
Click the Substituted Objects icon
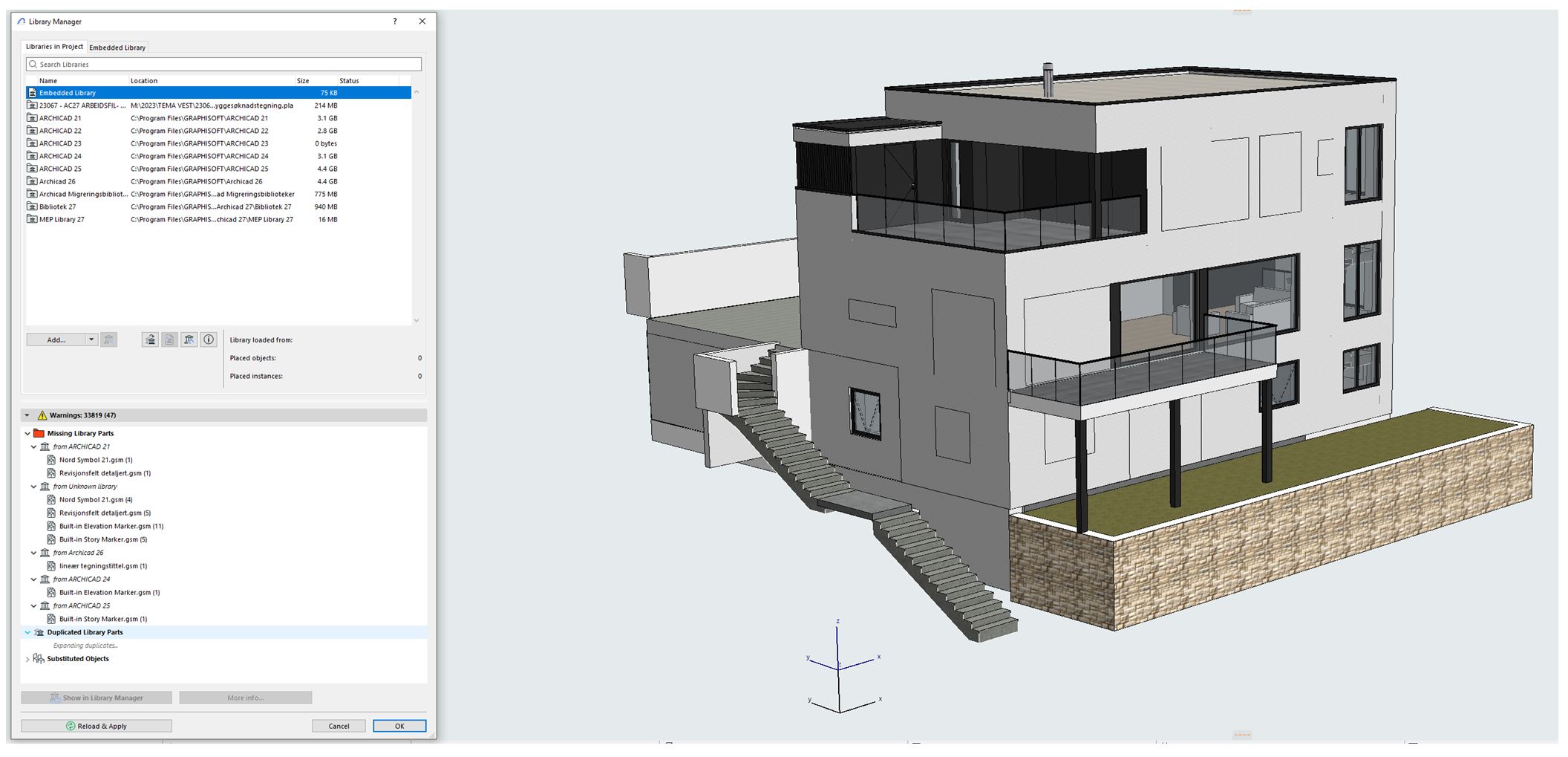tap(39, 659)
